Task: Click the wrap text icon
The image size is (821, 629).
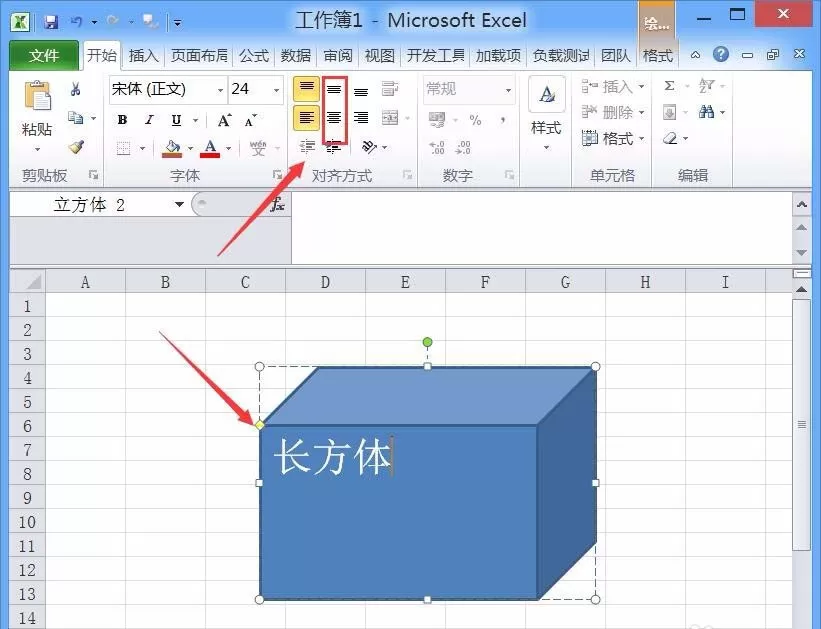Action: pyautogui.click(x=390, y=89)
